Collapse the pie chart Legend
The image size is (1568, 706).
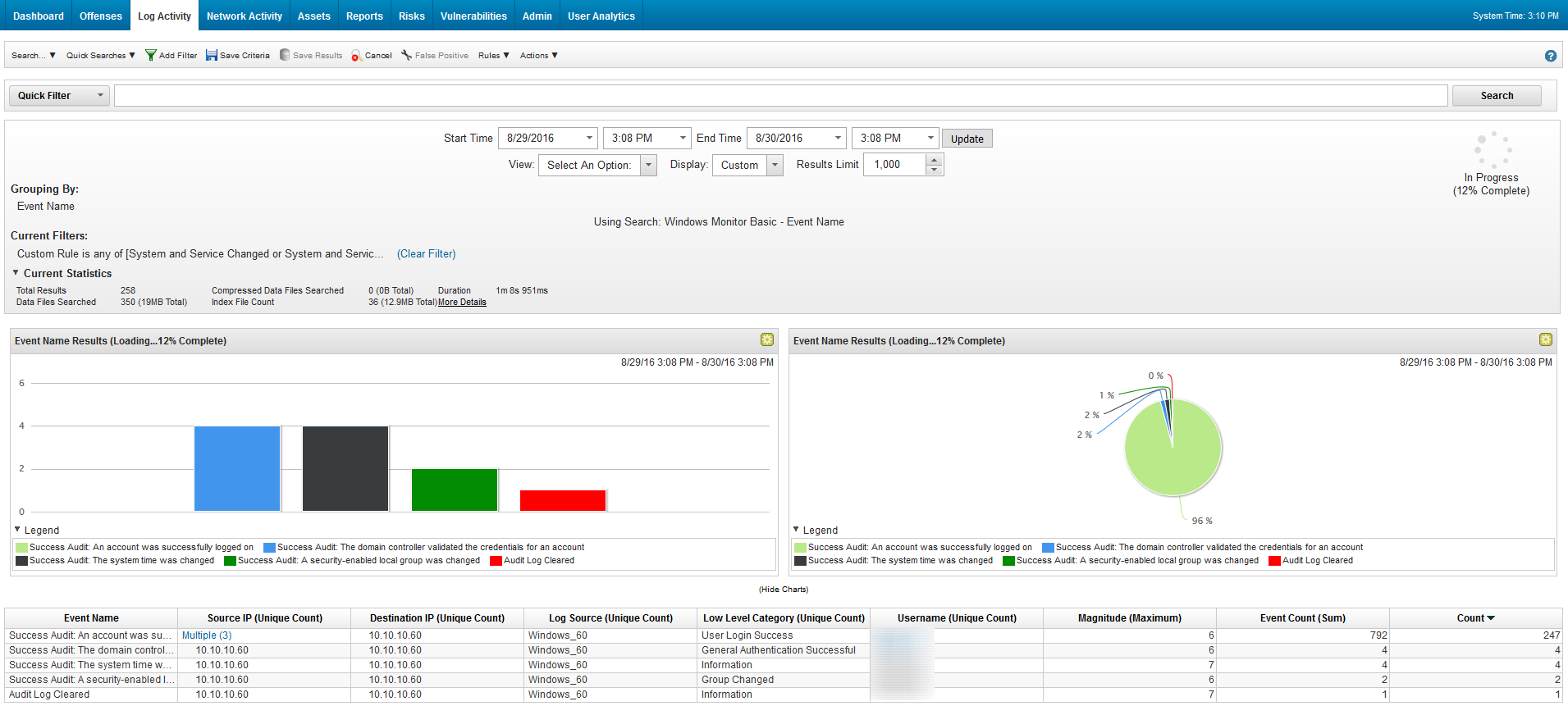[796, 530]
